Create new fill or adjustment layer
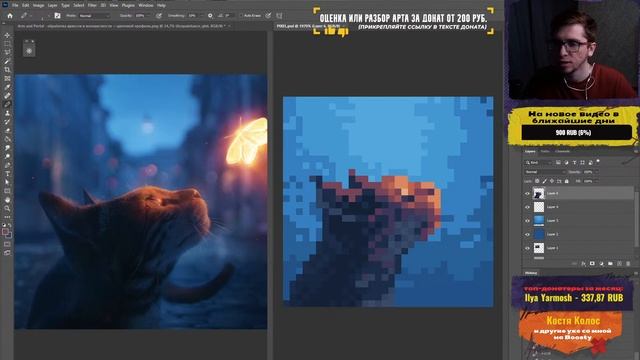This screenshot has height=360, width=640. click(x=602, y=263)
